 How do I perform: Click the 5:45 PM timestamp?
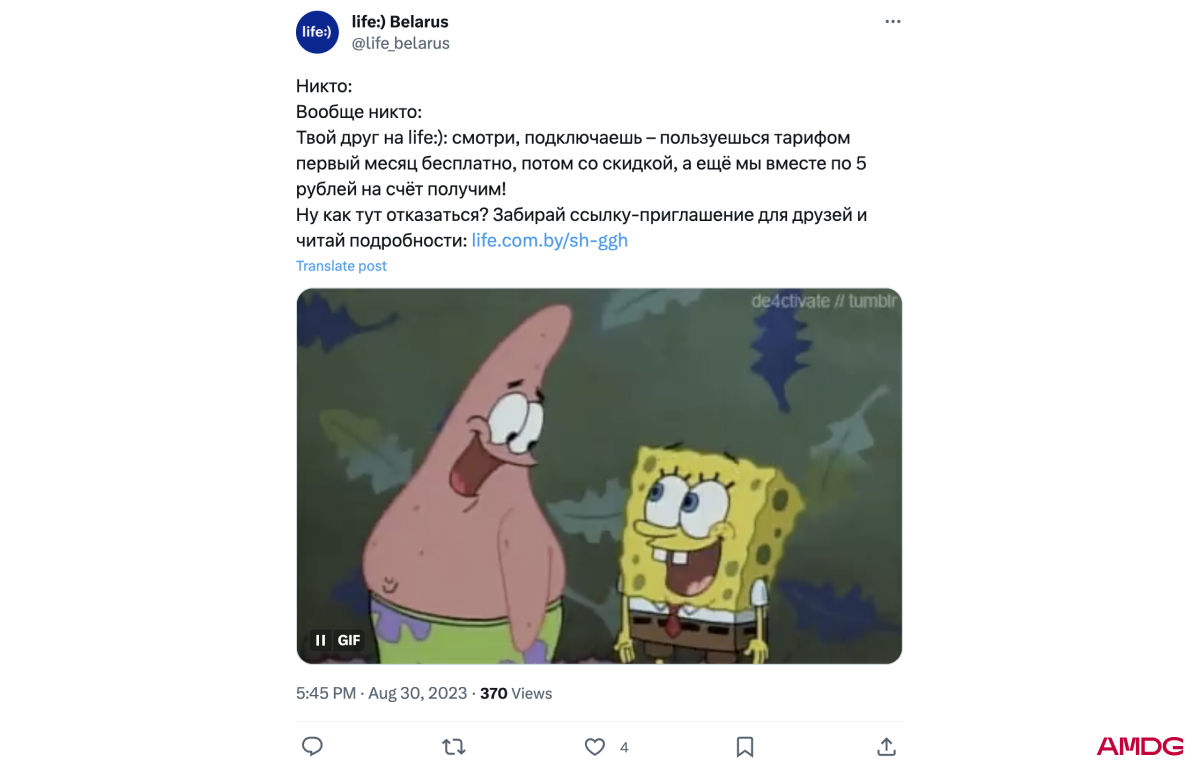326,693
